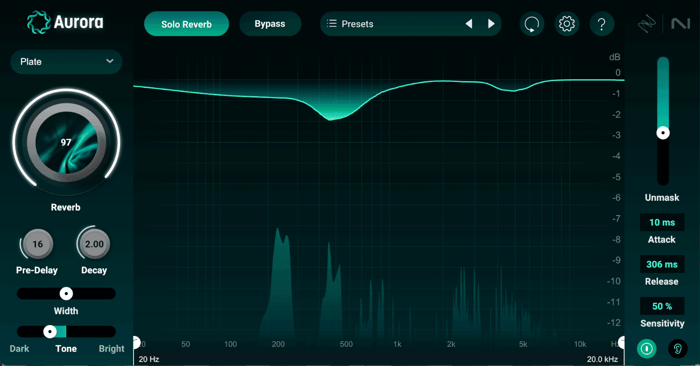Image resolution: width=700 pixels, height=366 pixels.
Task: Go to next preset arrow
Action: tap(491, 24)
